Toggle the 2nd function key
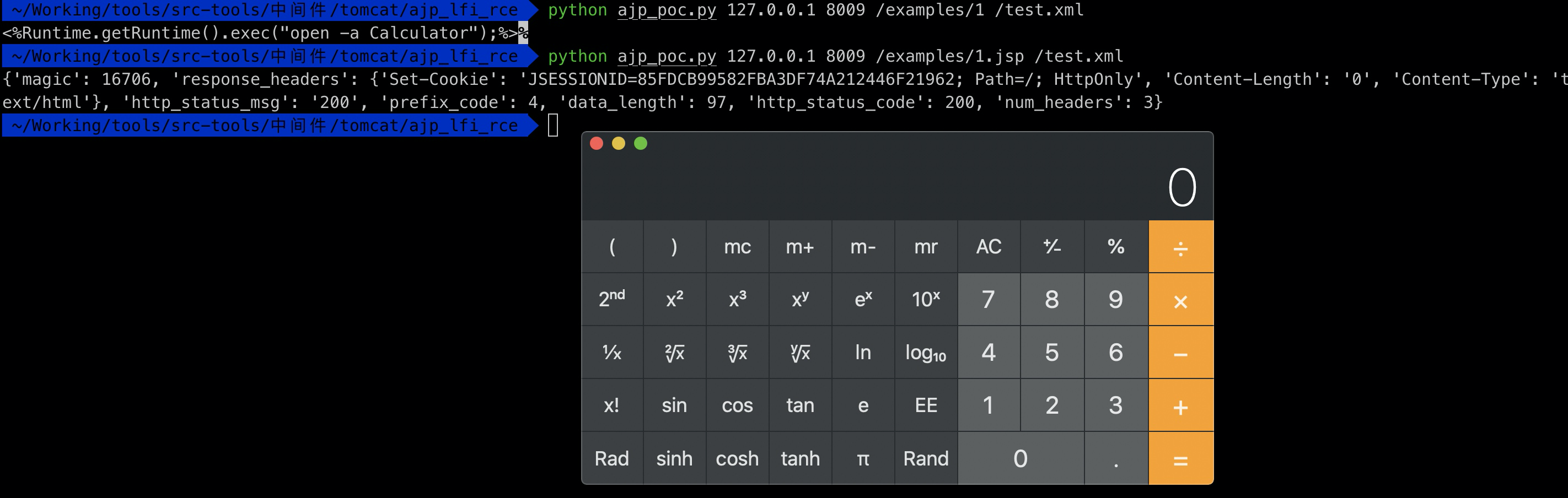 coord(613,299)
